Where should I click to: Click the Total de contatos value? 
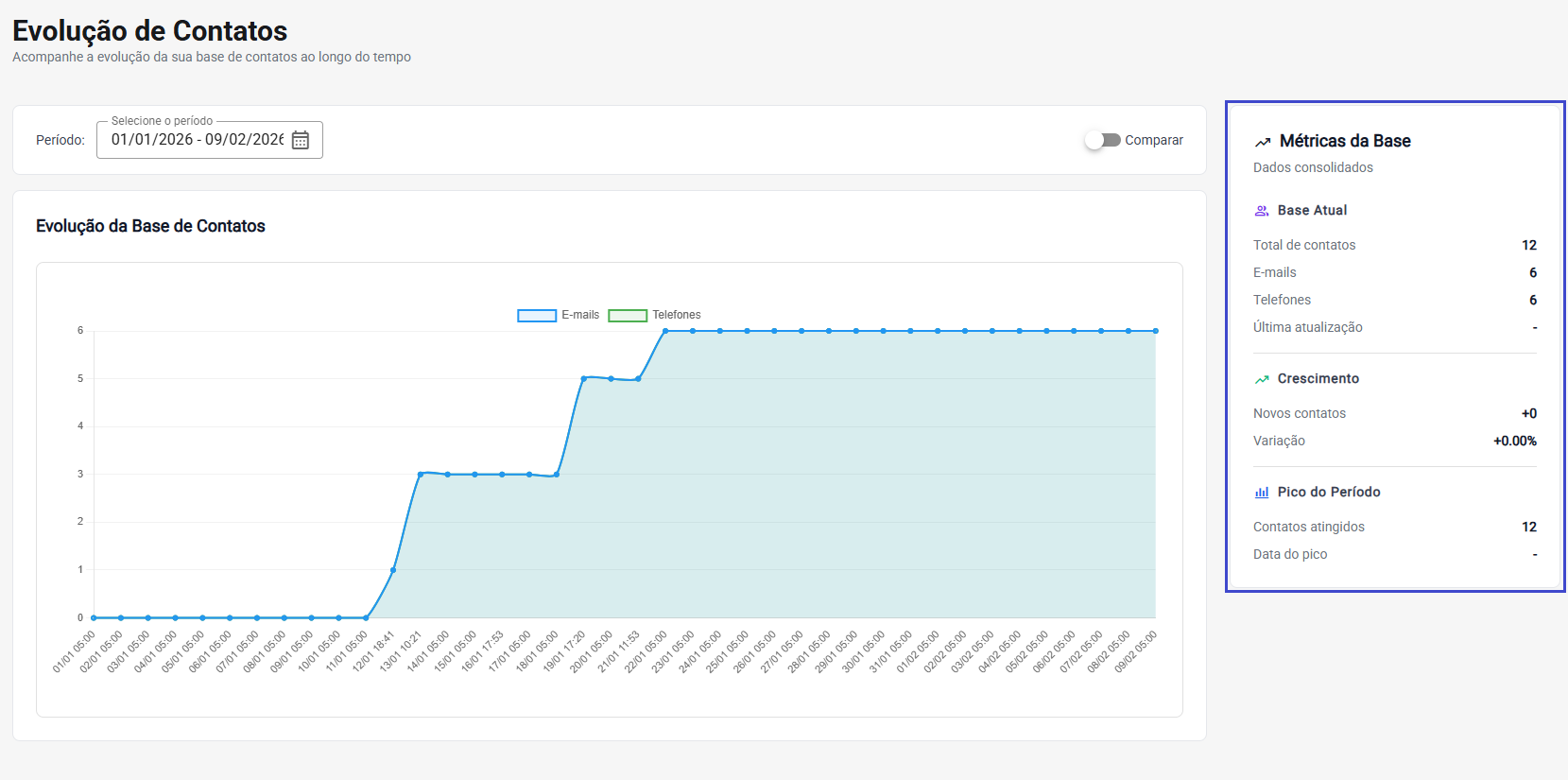coord(1528,245)
